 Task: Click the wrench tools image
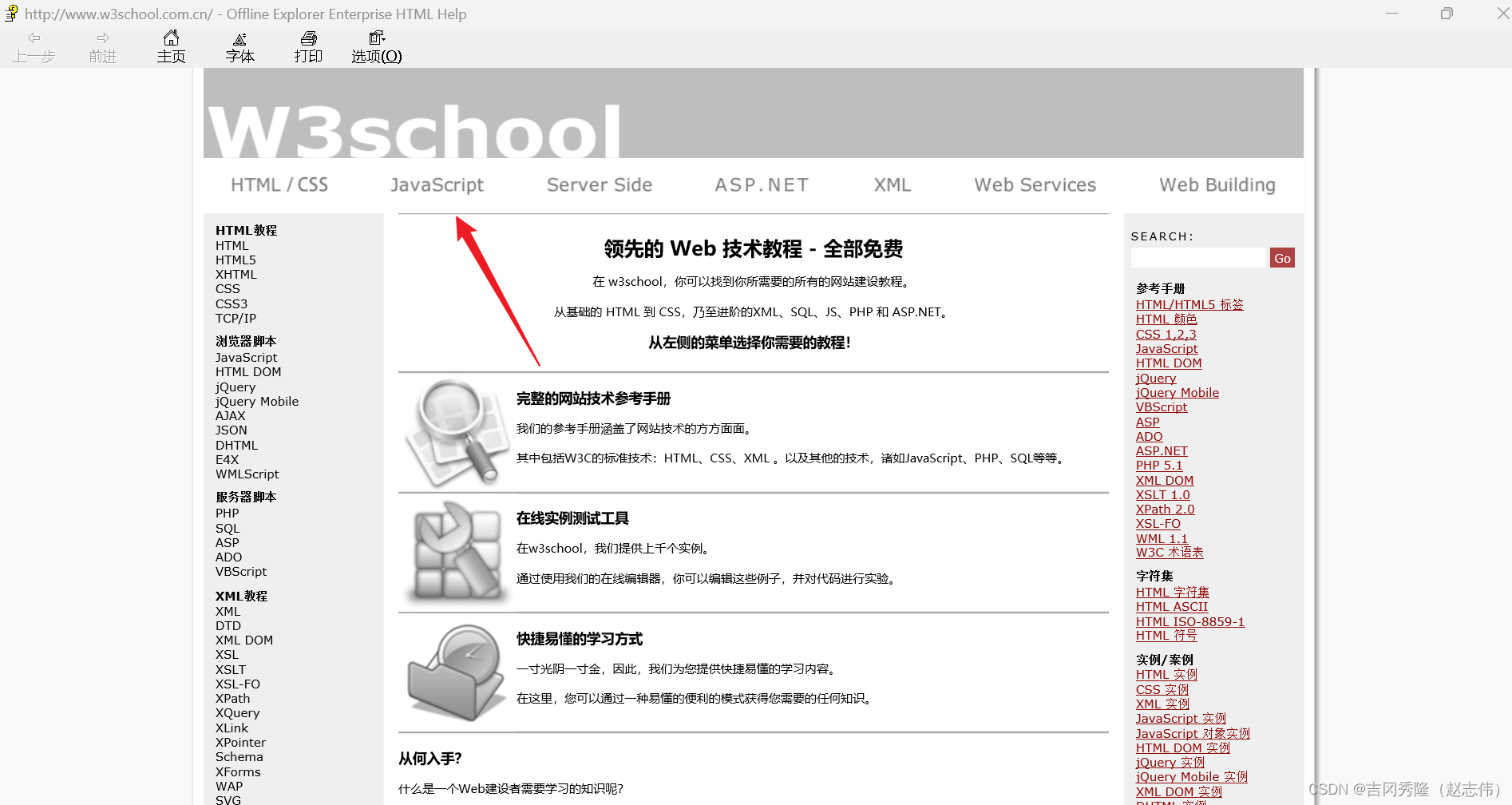(x=456, y=552)
